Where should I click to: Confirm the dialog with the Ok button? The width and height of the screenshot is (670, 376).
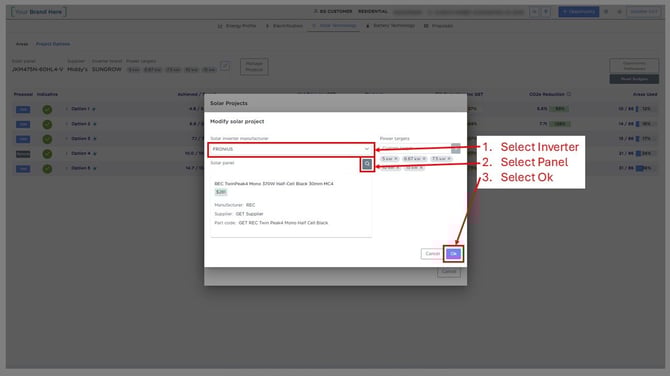click(453, 254)
